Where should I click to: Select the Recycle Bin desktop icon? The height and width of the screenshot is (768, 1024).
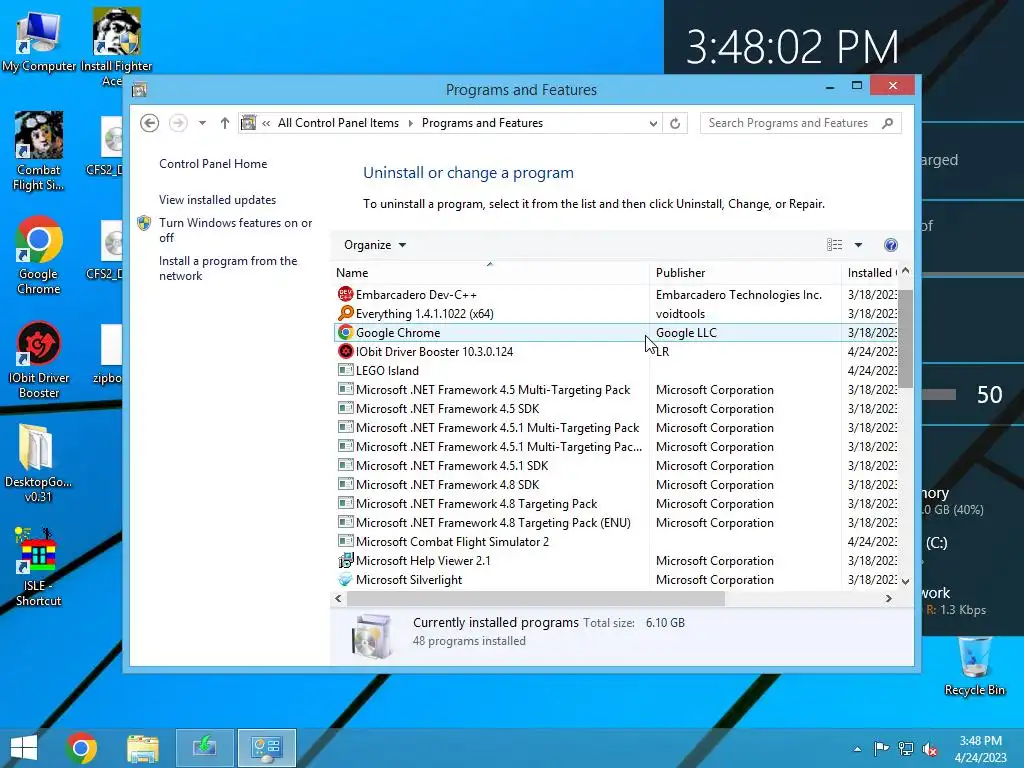tap(974, 666)
